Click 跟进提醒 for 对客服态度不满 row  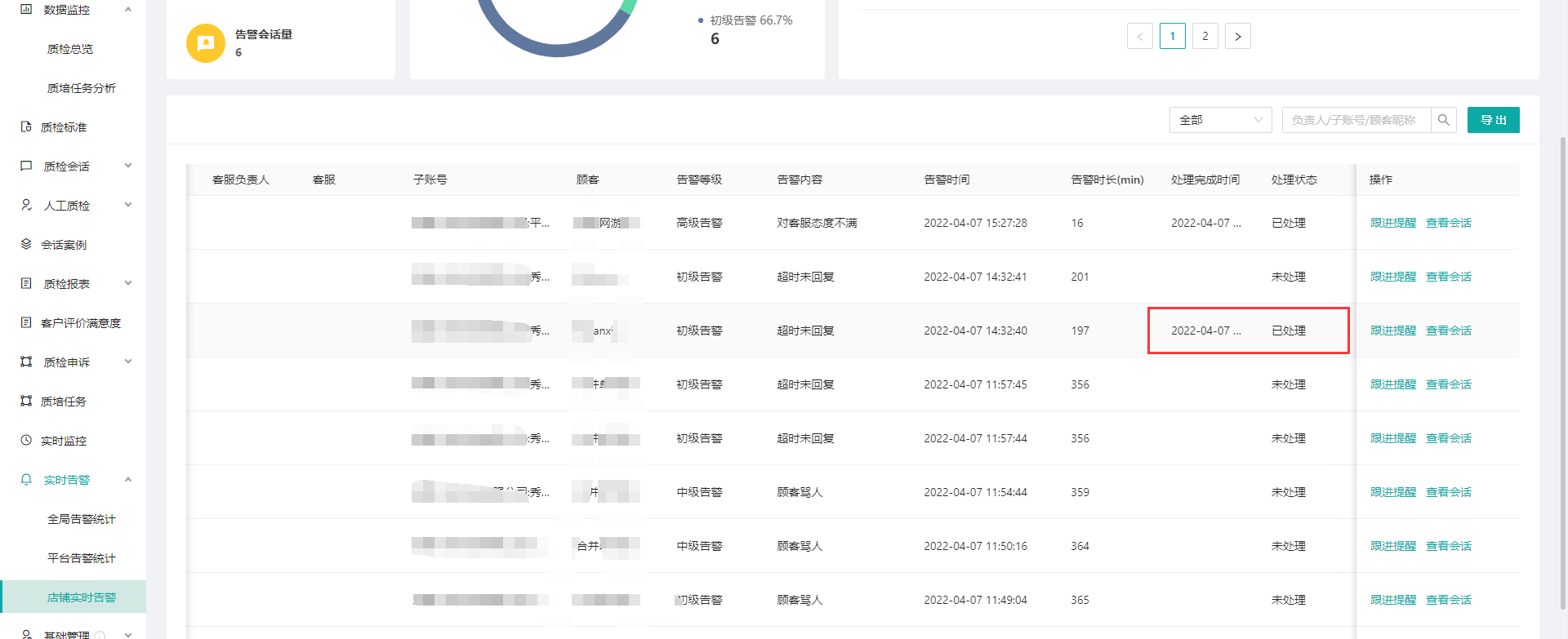pyautogui.click(x=1393, y=223)
